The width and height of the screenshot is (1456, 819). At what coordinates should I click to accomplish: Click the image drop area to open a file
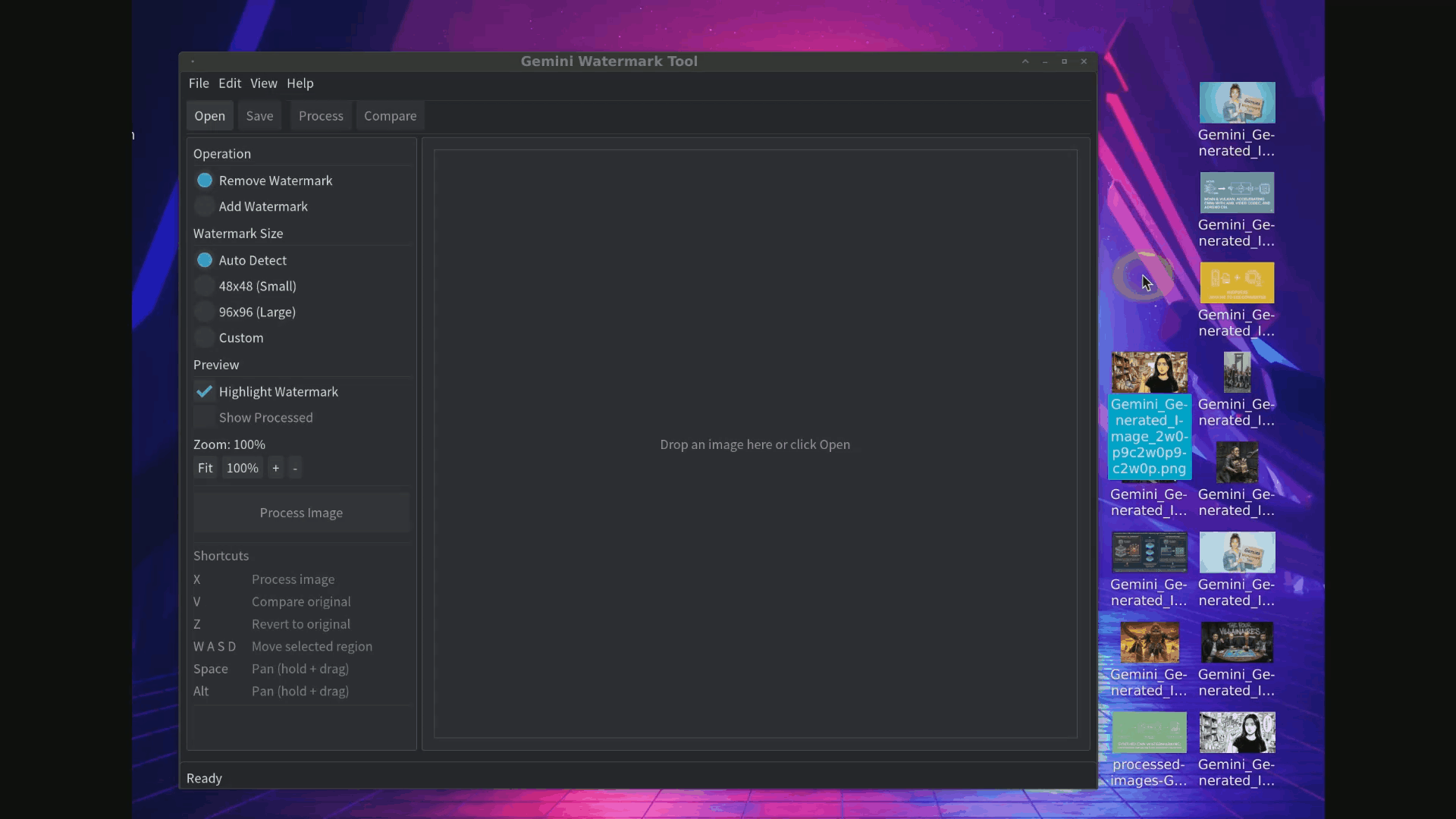[x=755, y=444]
